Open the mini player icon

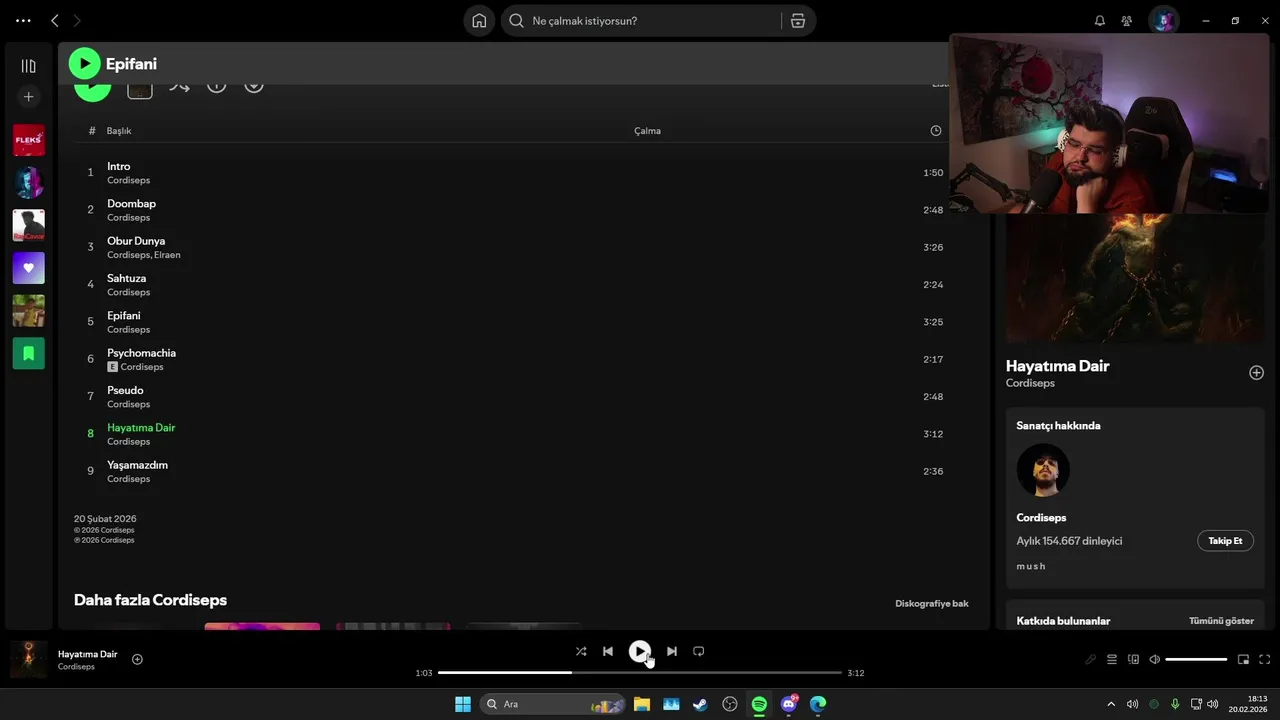(x=1243, y=659)
